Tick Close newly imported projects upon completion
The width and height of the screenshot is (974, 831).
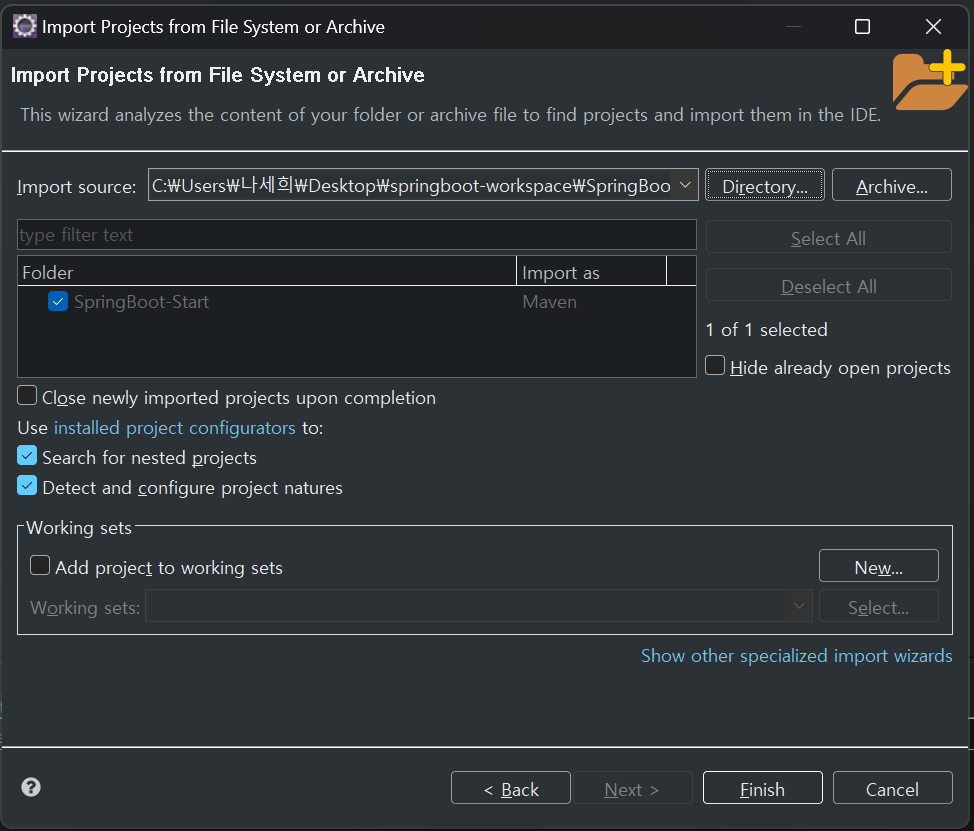pos(27,396)
